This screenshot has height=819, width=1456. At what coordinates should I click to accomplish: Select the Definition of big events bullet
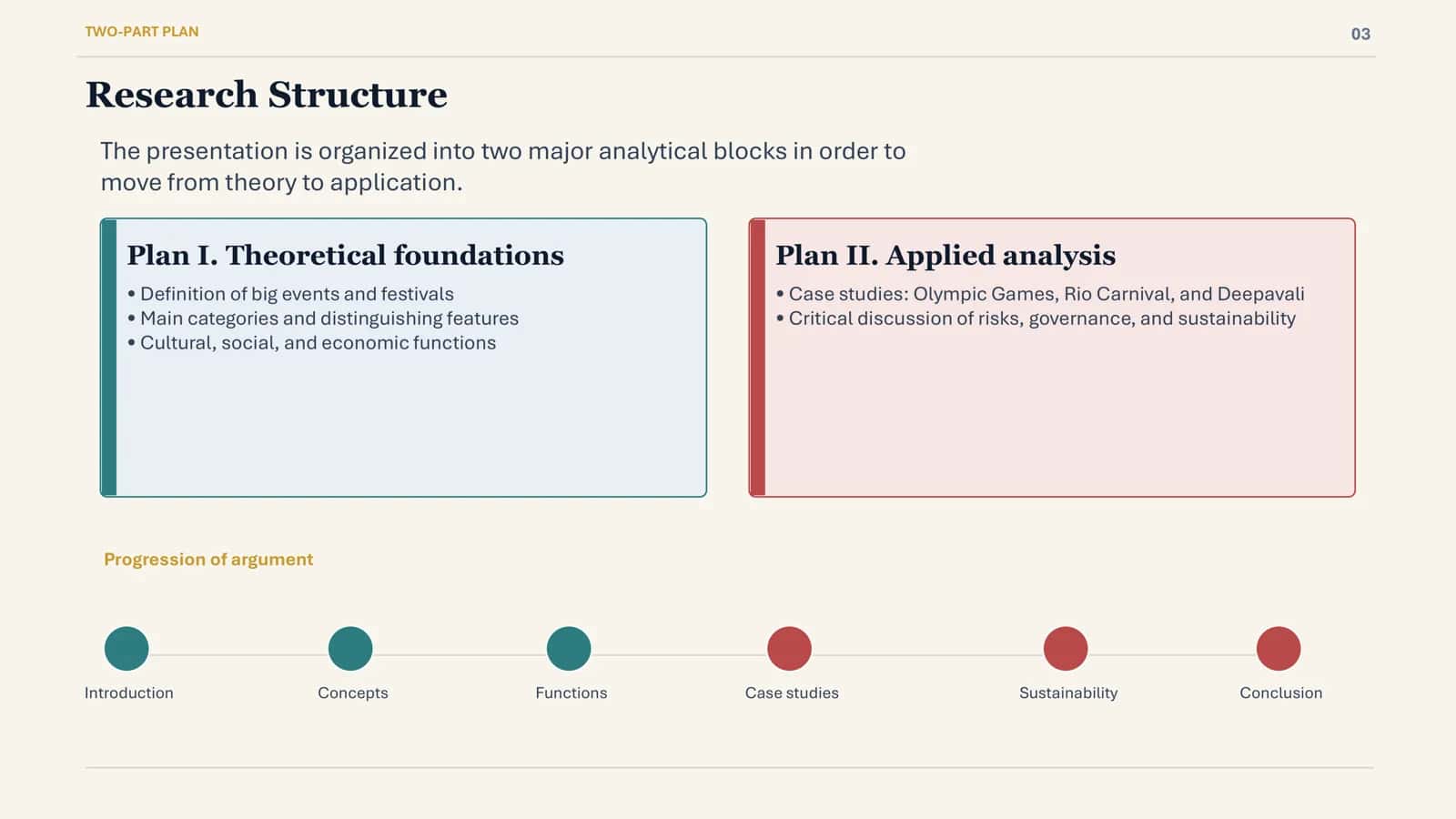point(290,294)
